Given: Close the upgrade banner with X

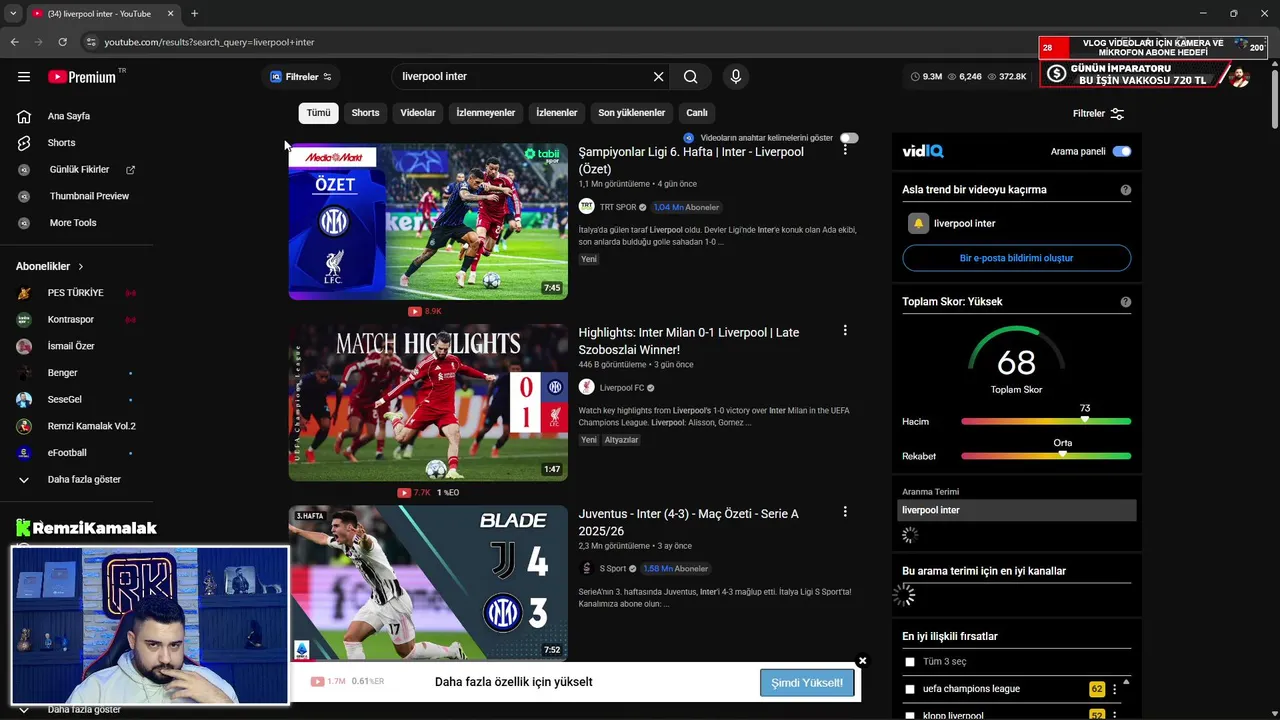Looking at the screenshot, I should (x=862, y=661).
